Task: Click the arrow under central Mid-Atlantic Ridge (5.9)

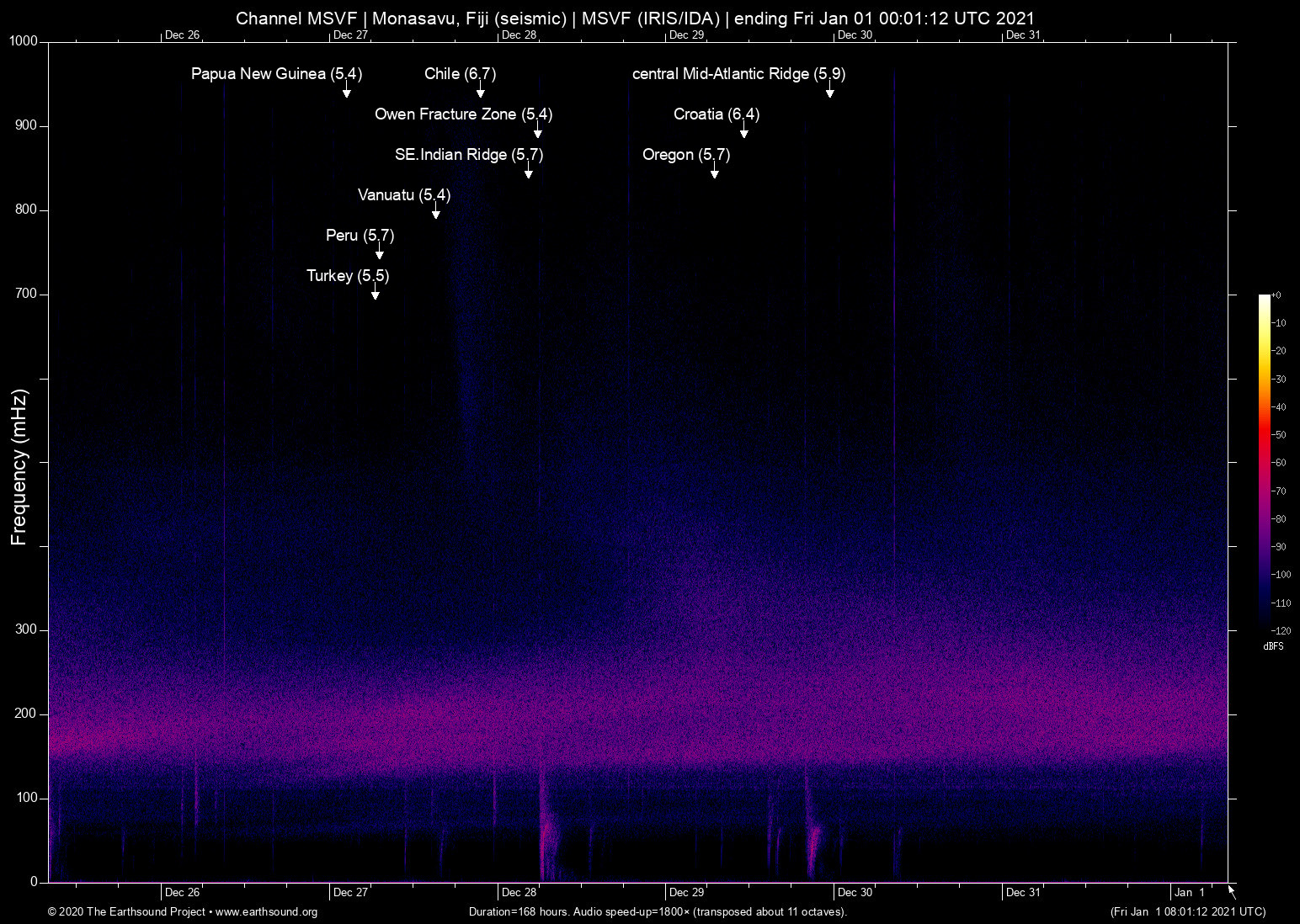Action: tap(829, 93)
